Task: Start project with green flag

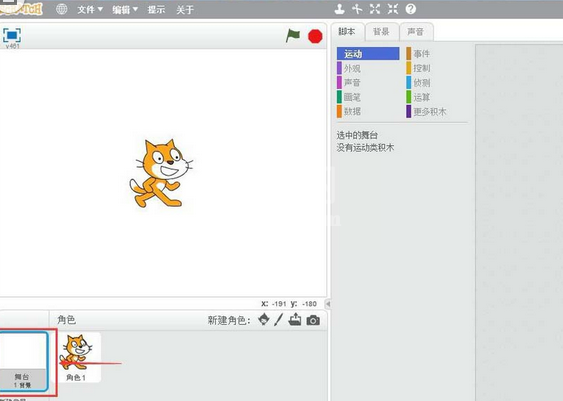Action: [293, 36]
